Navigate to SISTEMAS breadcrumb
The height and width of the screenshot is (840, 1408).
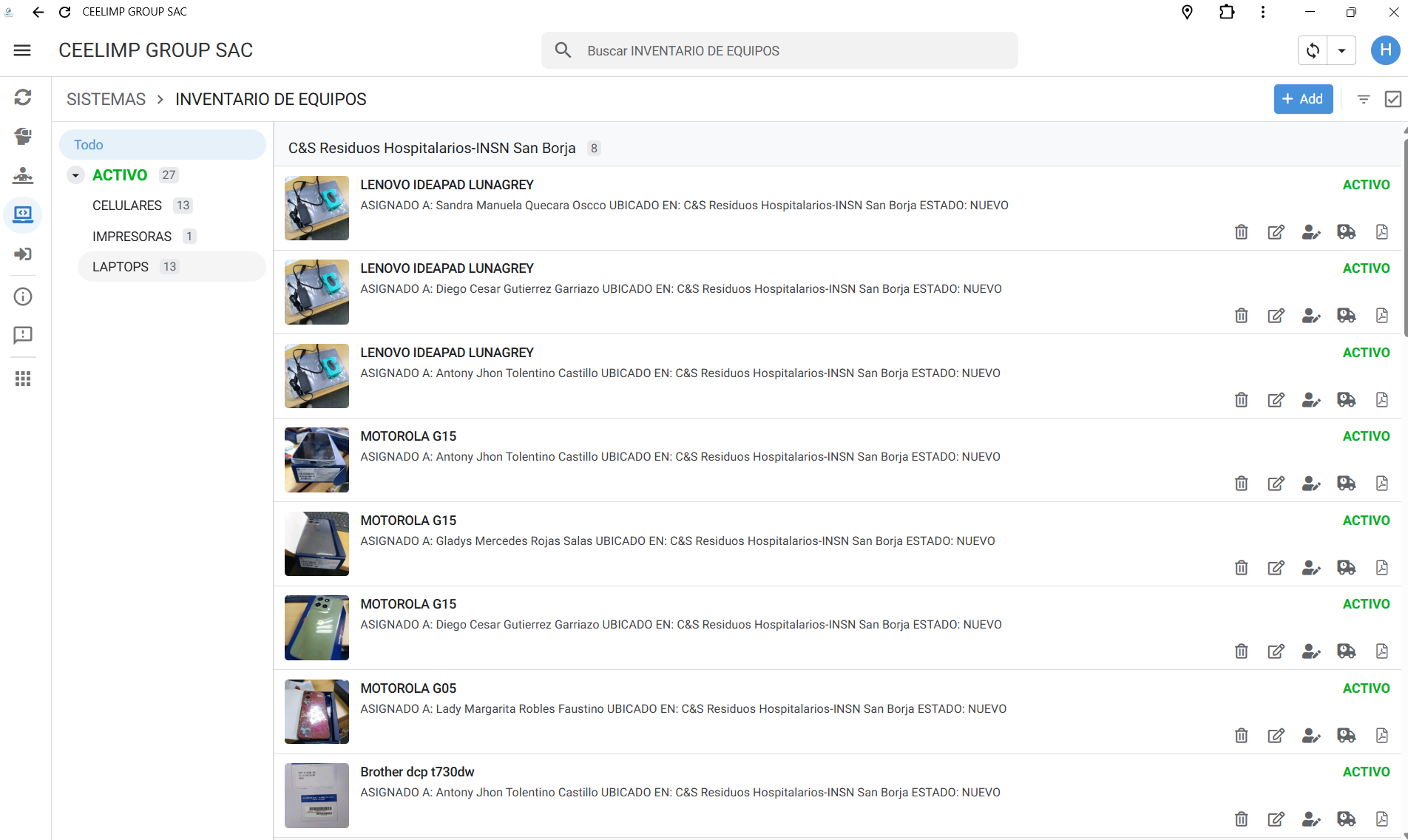(x=106, y=99)
